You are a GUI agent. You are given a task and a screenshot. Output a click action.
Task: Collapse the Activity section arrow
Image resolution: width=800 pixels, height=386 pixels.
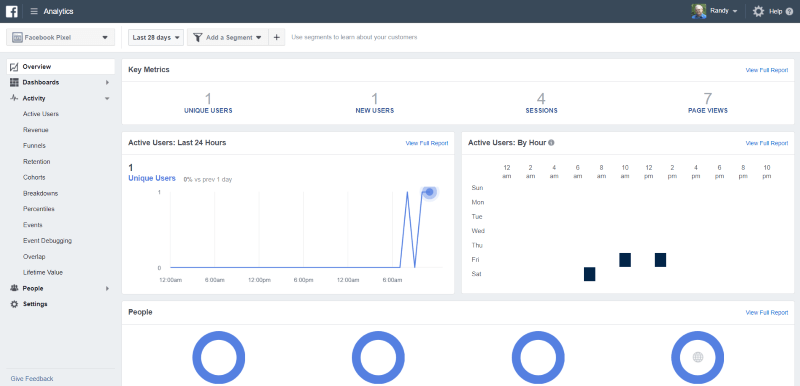tap(107, 98)
